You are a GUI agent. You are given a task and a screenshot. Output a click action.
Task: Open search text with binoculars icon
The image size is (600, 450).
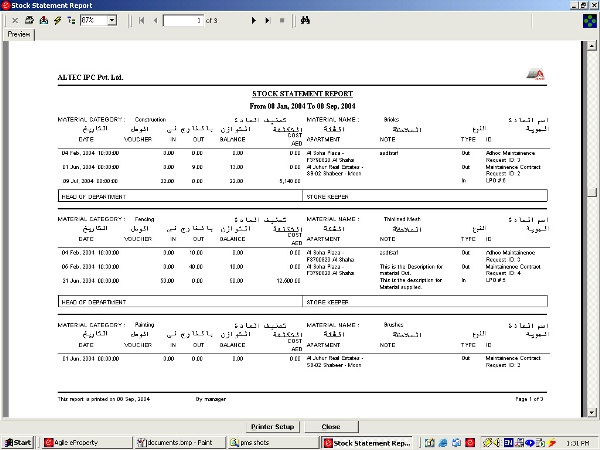[x=305, y=20]
